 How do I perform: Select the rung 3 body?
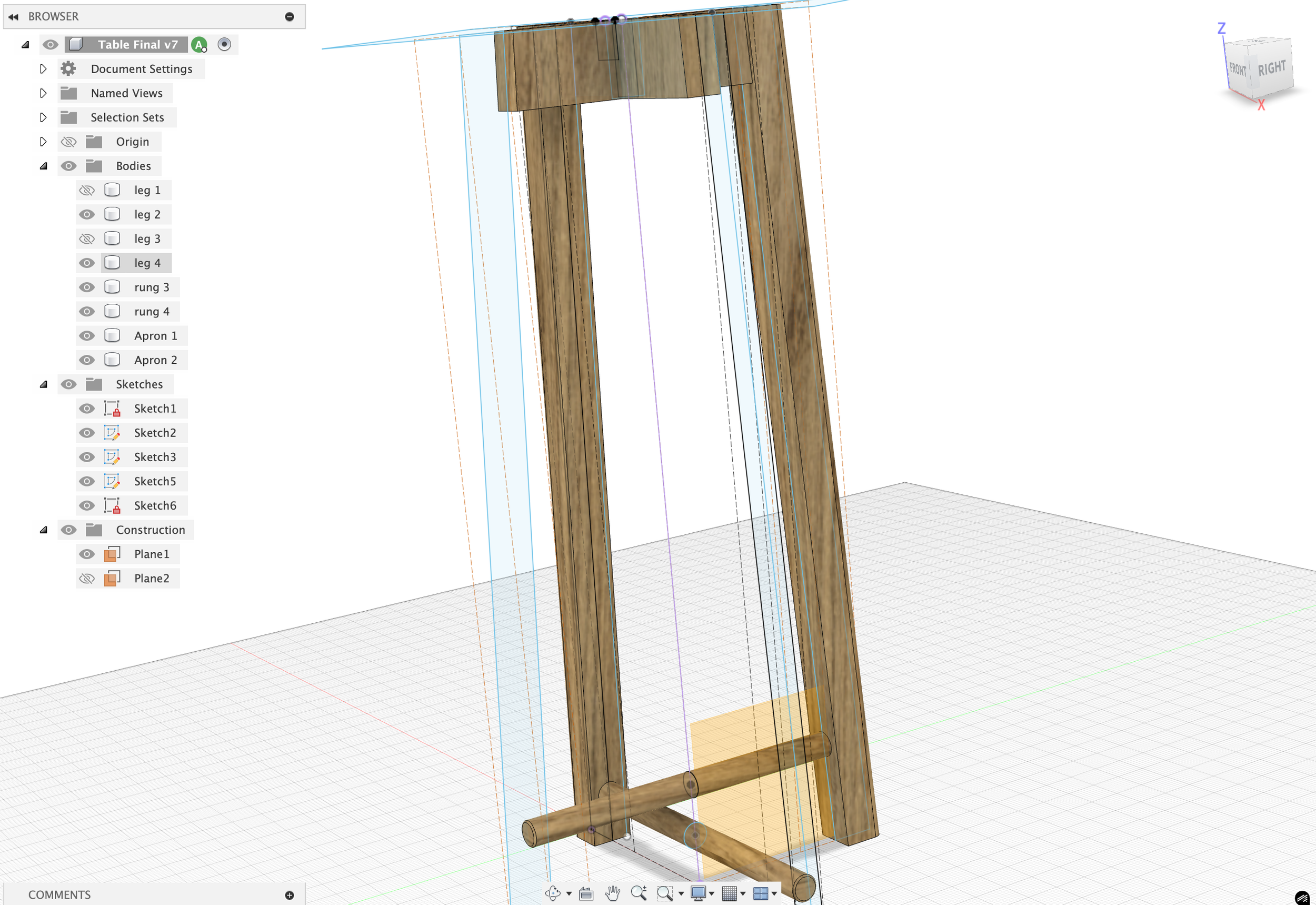pyautogui.click(x=152, y=287)
